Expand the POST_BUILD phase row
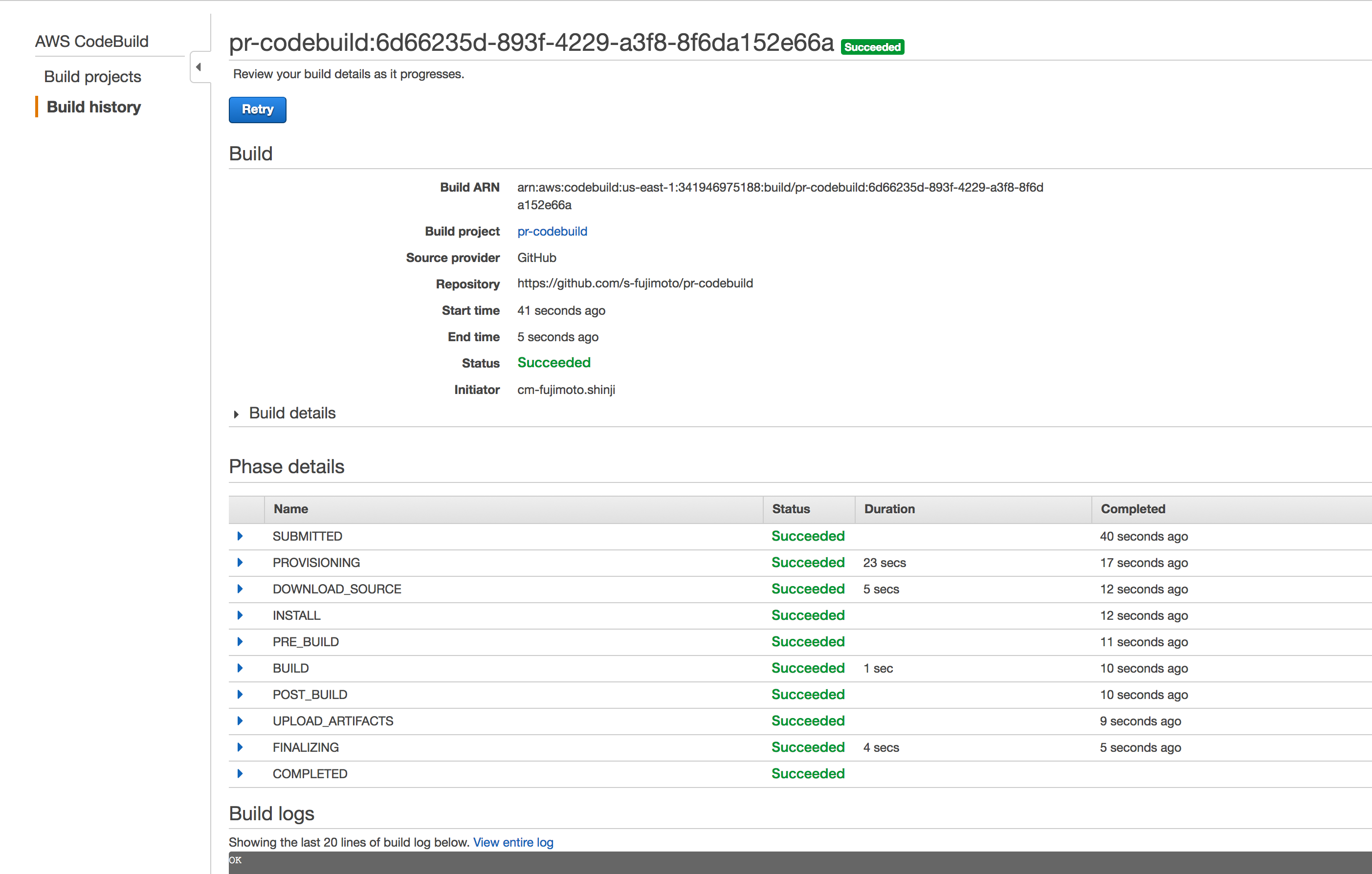Viewport: 1372px width, 874px height. click(240, 694)
